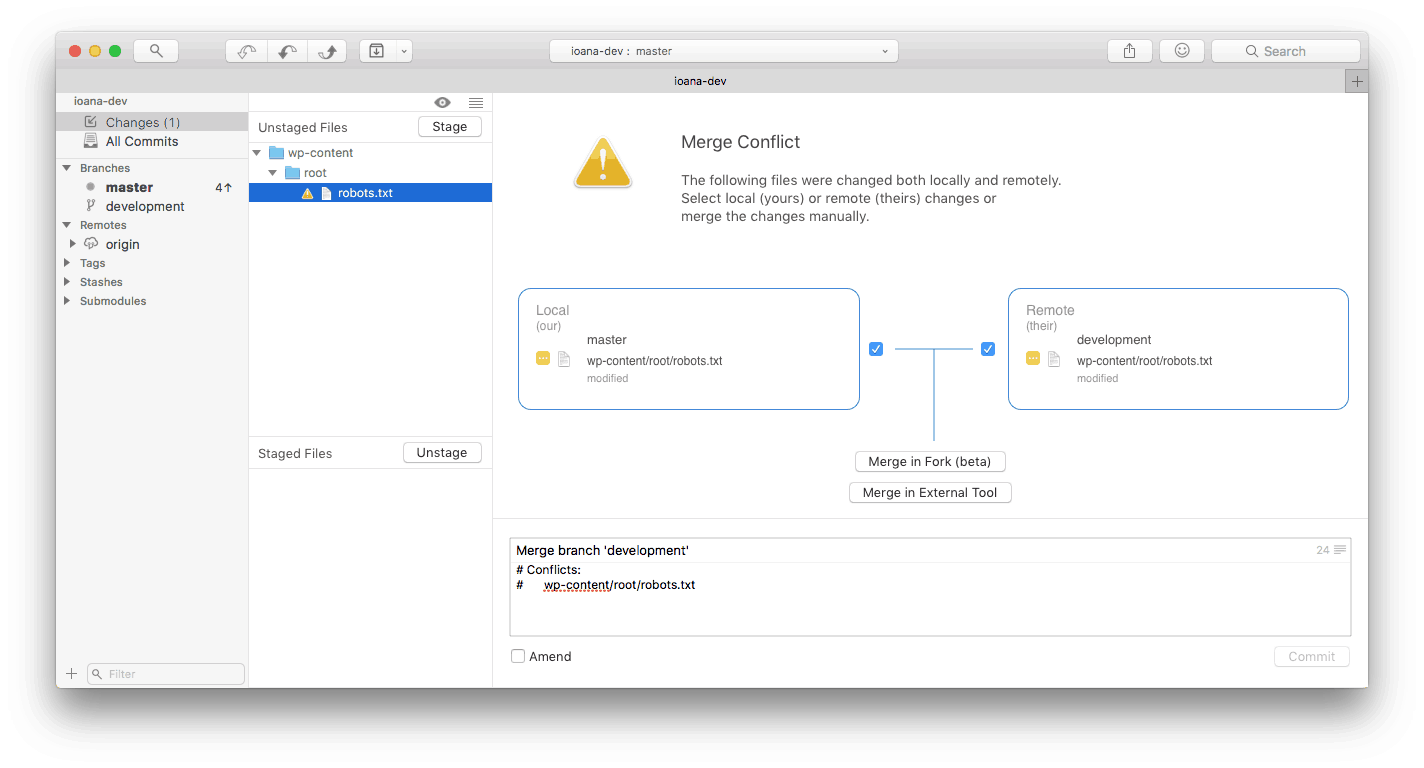
Task: Click the All Commits stack icon
Action: 91,141
